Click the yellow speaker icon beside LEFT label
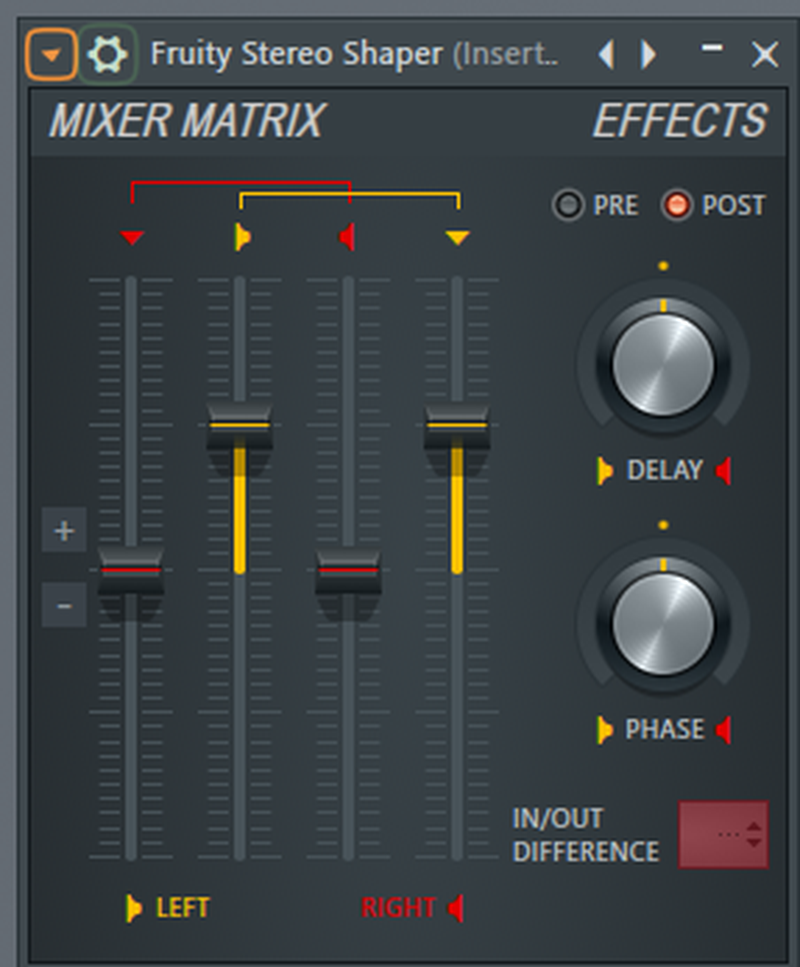Viewport: 800px width, 967px height. [133, 908]
